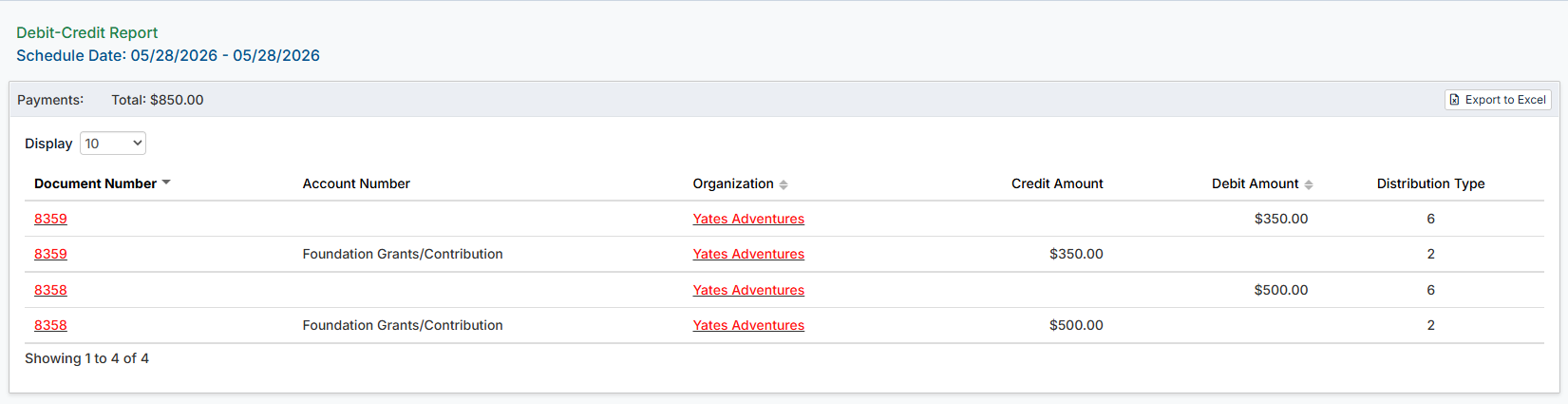This screenshot has width=1568, height=404.
Task: Sort by Organization column header text
Action: [x=733, y=183]
